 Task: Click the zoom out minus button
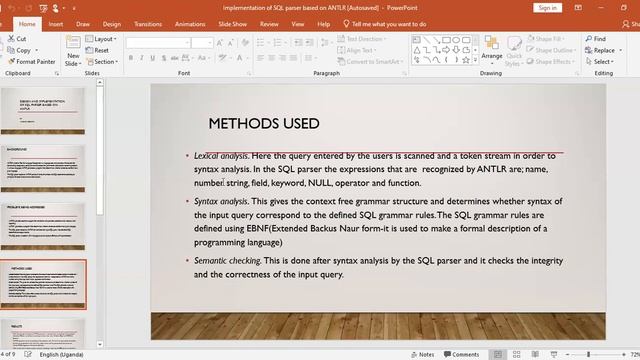[x=567, y=354]
